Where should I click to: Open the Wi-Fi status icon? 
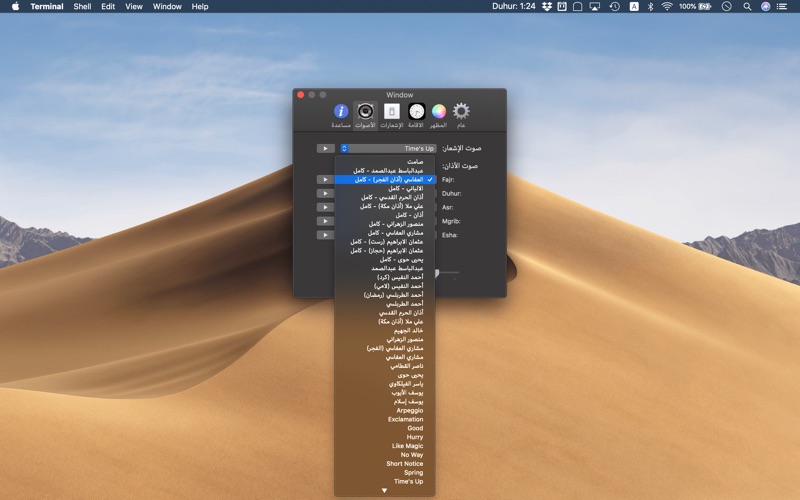667,7
